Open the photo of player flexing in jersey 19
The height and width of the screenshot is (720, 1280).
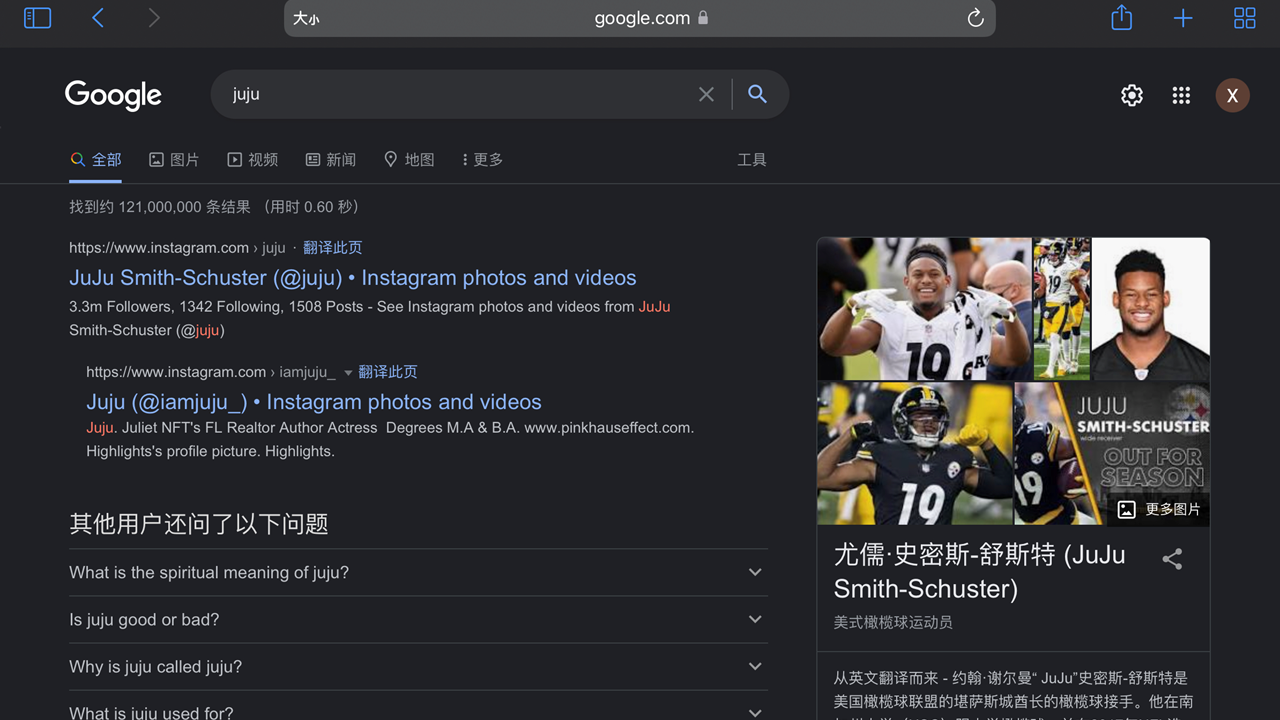coord(915,453)
